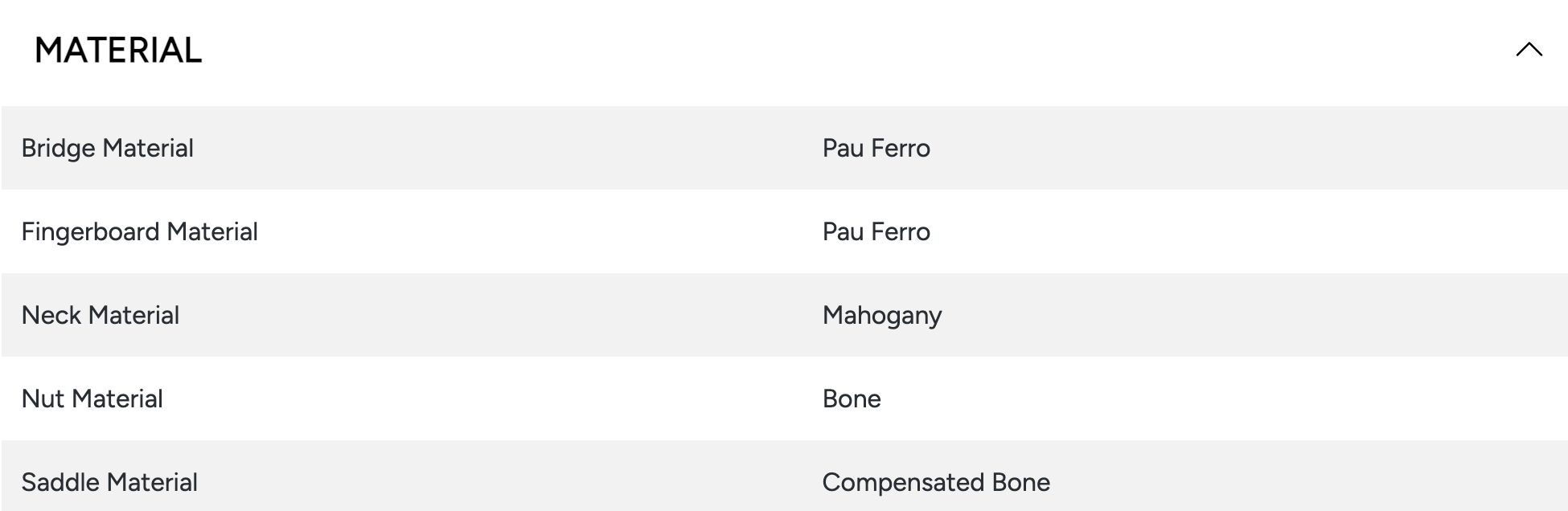This screenshot has width=1568, height=511.
Task: Click the Pau Ferro value for Fingerboard Material
Action: click(x=876, y=232)
